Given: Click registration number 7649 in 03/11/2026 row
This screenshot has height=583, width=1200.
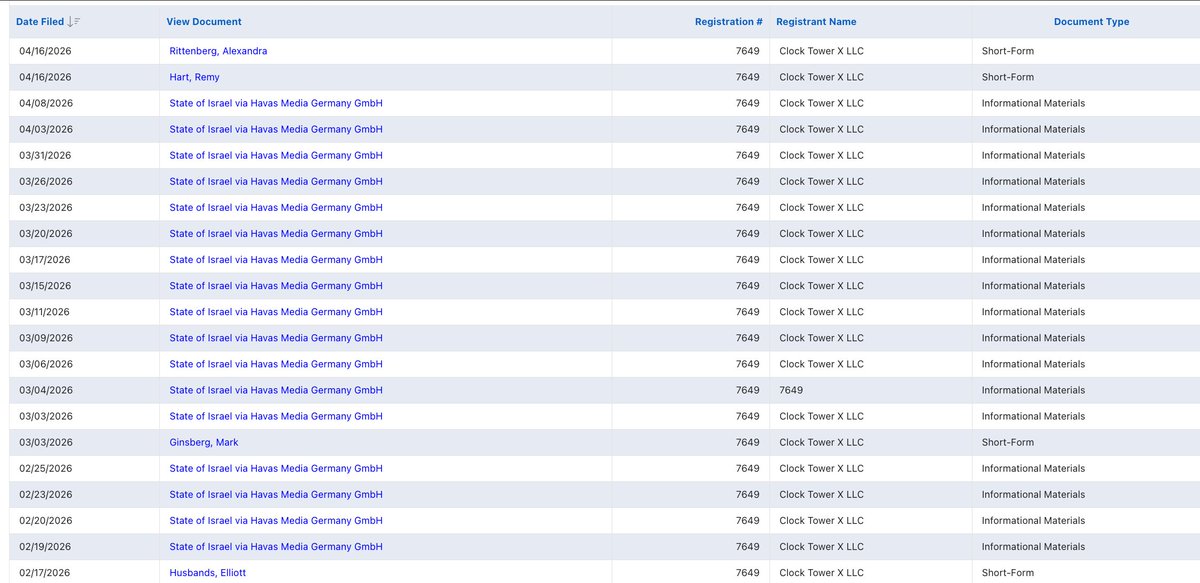Looking at the screenshot, I should tap(748, 311).
